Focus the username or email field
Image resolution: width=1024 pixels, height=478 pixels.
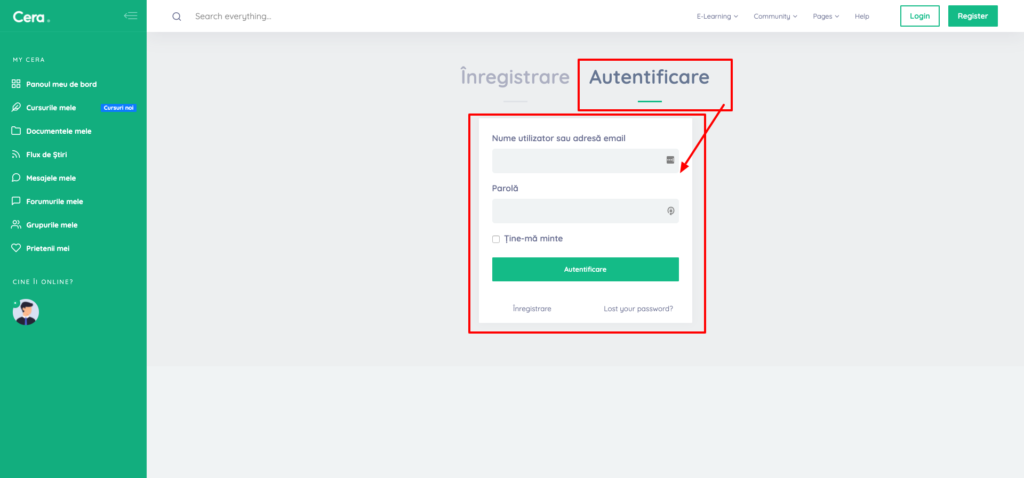point(585,161)
